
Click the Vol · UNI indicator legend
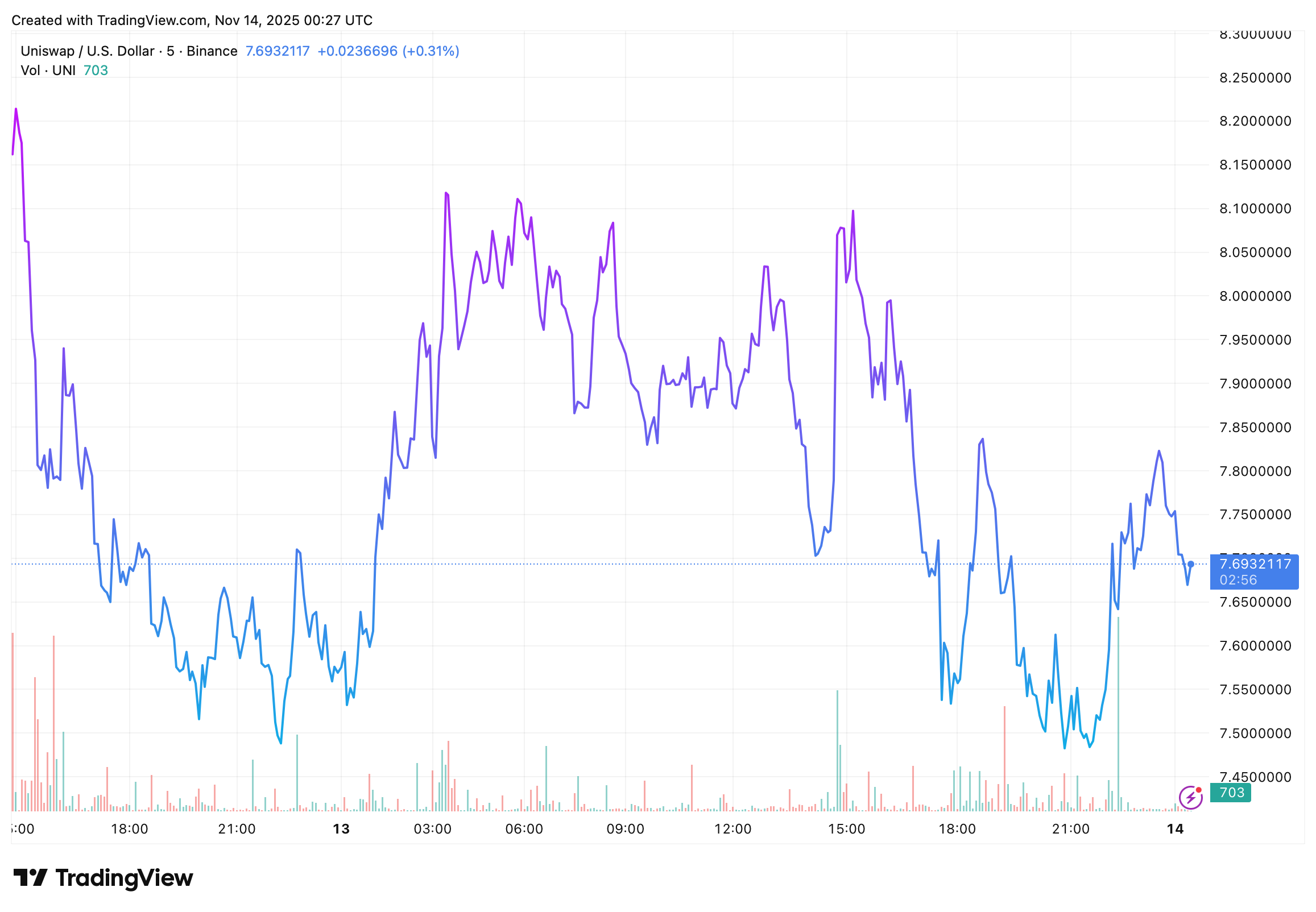tap(48, 71)
